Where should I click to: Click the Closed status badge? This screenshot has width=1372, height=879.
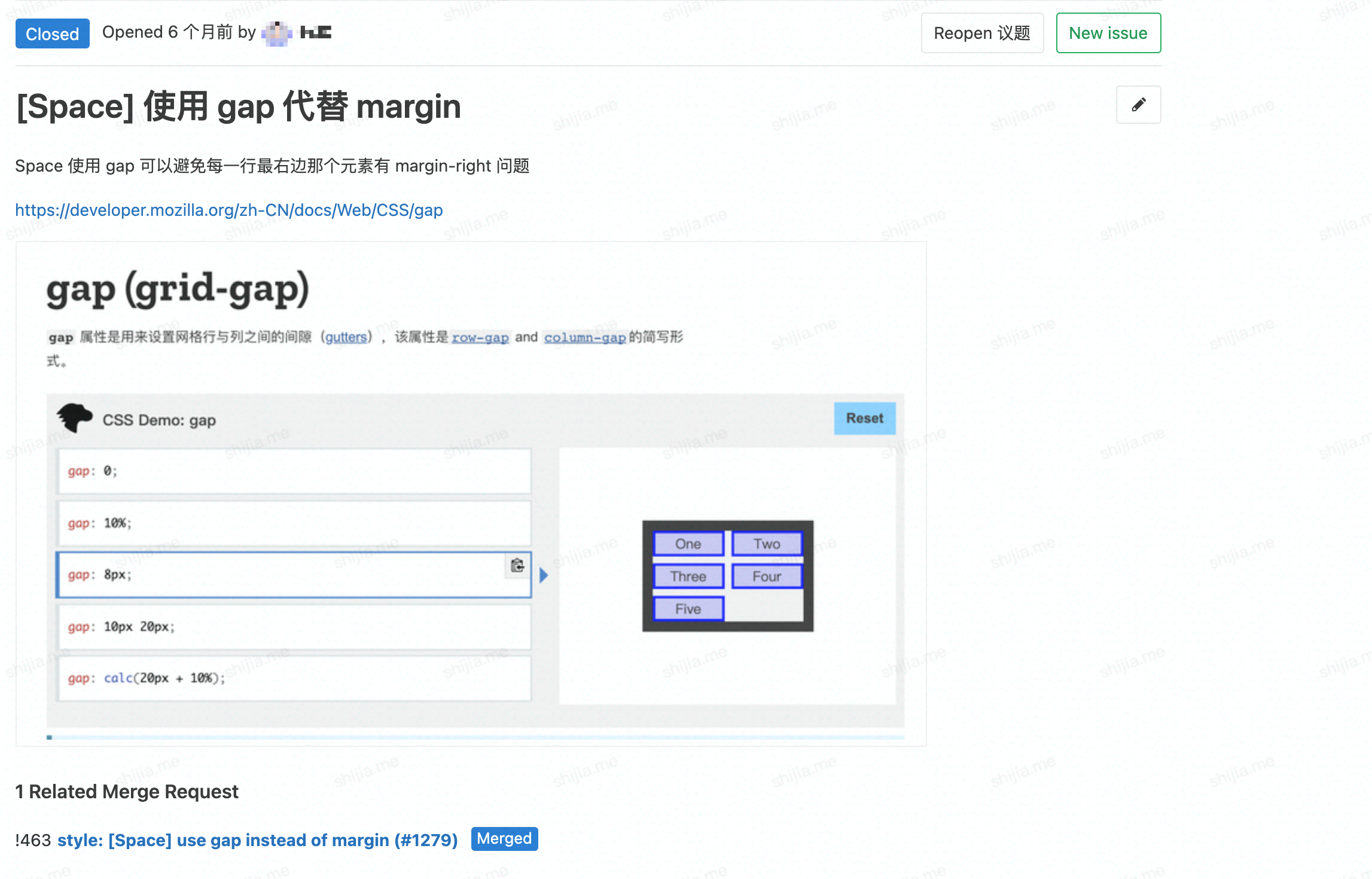52,33
